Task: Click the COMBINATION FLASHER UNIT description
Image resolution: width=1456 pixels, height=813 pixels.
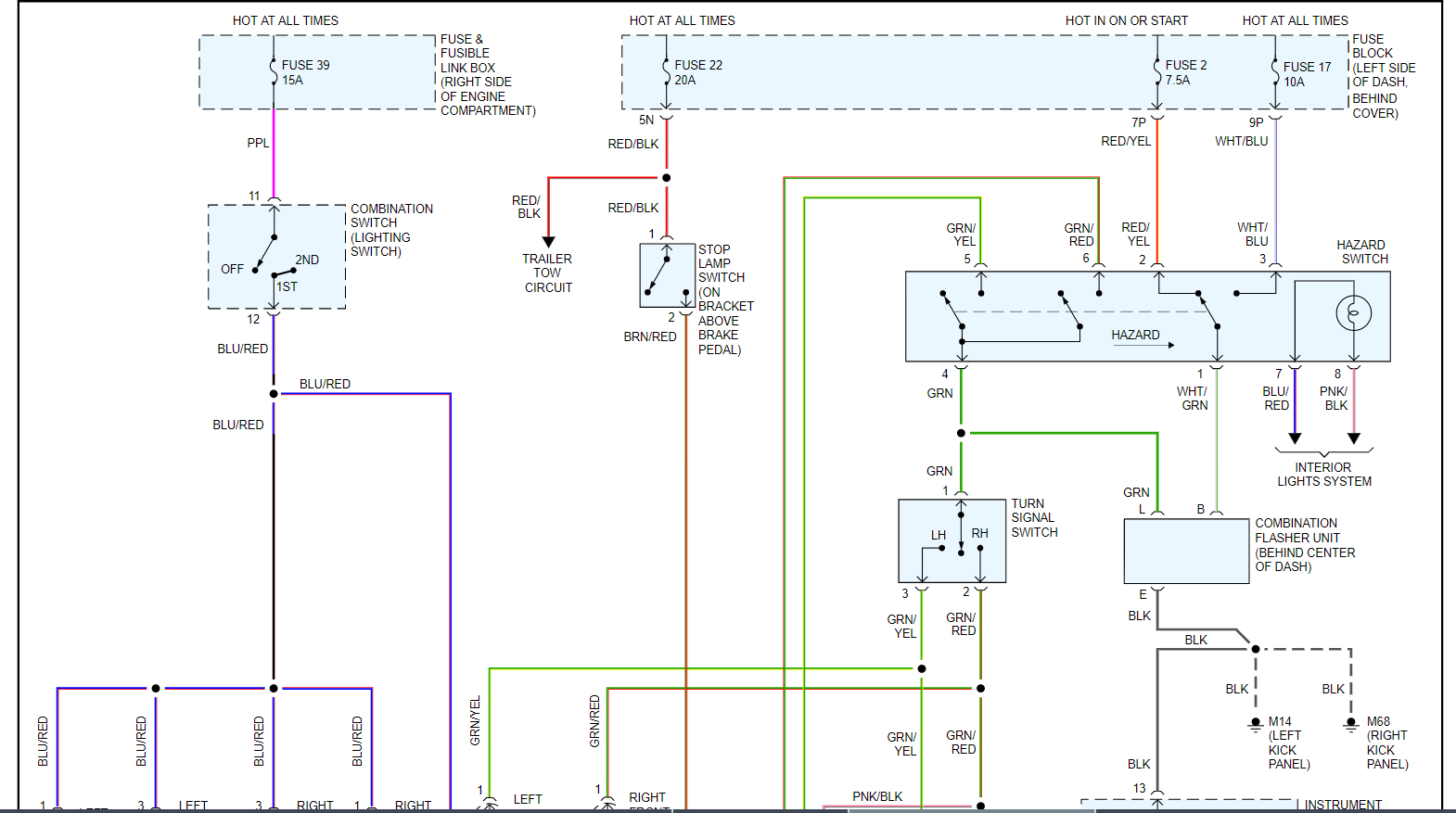Action: tap(1305, 545)
